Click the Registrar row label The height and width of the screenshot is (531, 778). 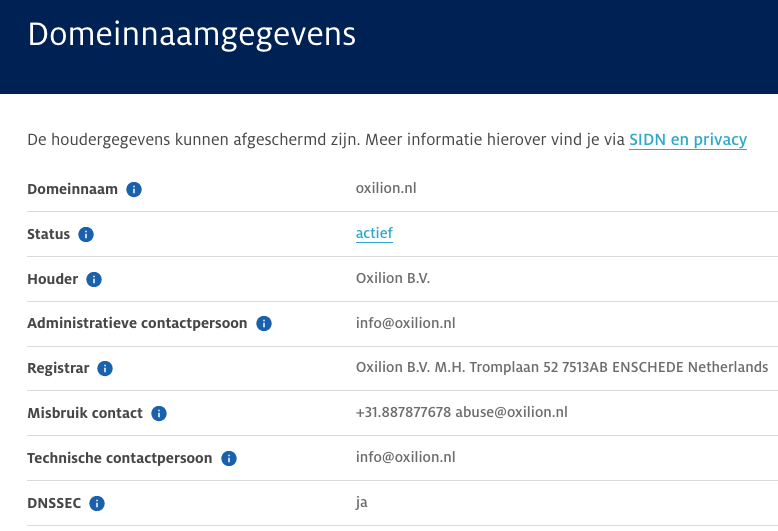coord(58,368)
